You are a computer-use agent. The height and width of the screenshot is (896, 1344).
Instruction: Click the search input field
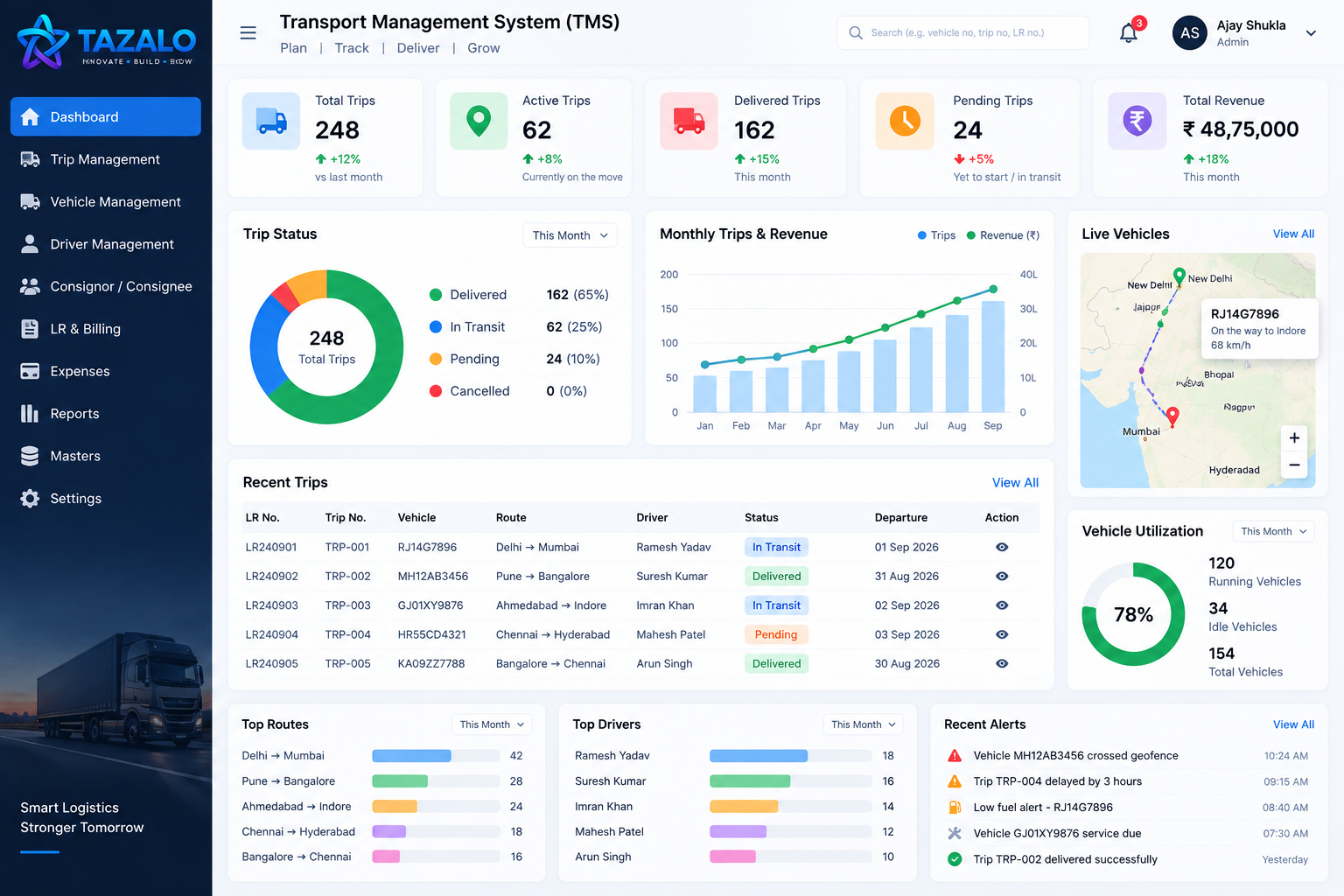[963, 33]
